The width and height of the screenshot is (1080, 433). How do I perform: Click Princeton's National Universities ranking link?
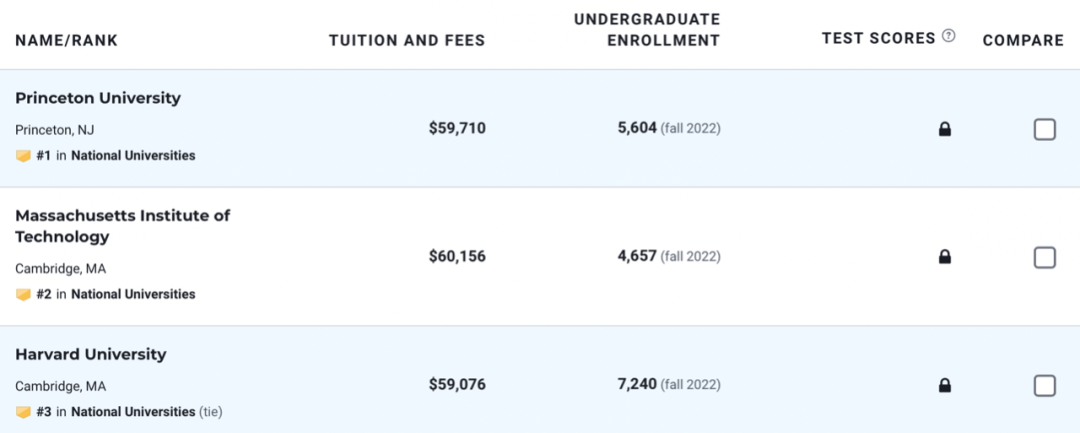tap(133, 156)
